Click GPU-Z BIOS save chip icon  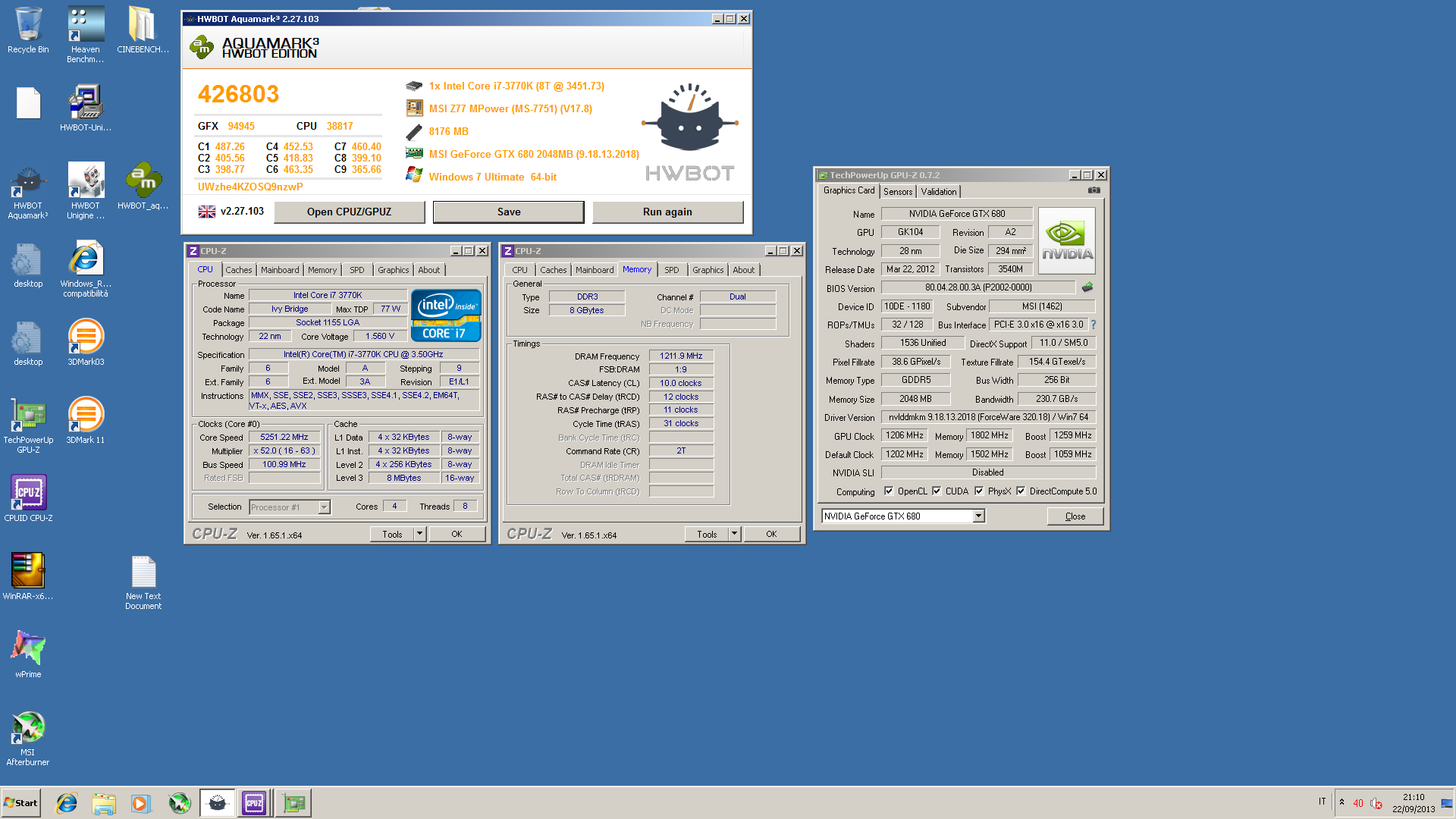1087,287
